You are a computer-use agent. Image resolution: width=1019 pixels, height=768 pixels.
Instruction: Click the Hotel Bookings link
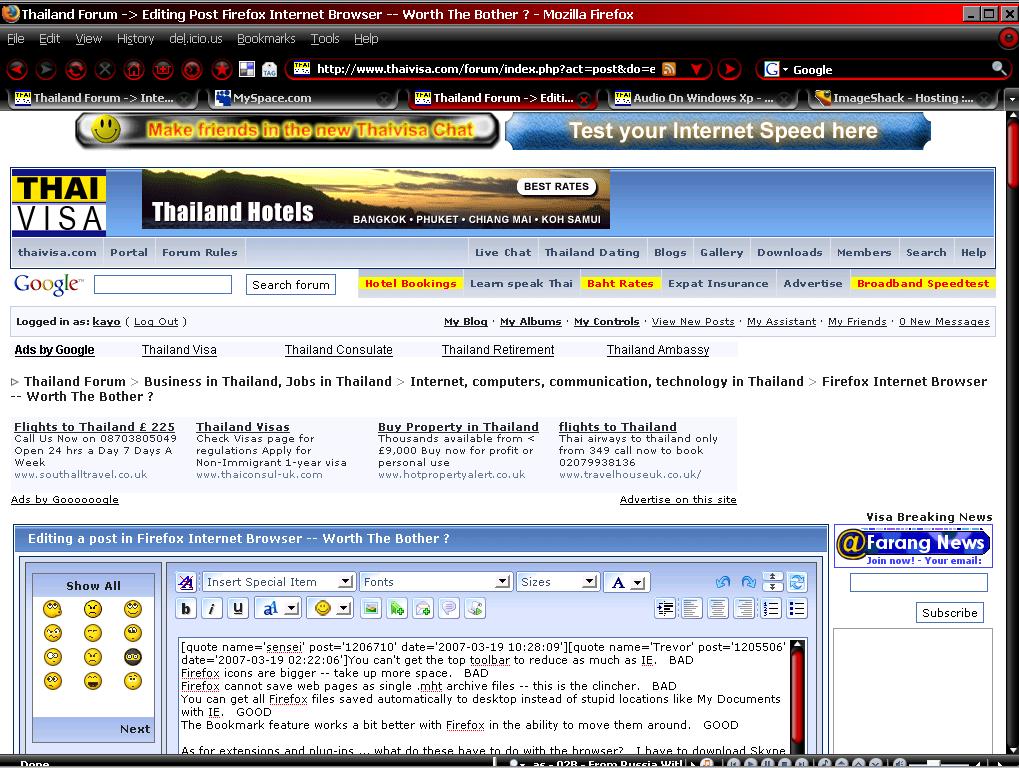click(x=411, y=283)
